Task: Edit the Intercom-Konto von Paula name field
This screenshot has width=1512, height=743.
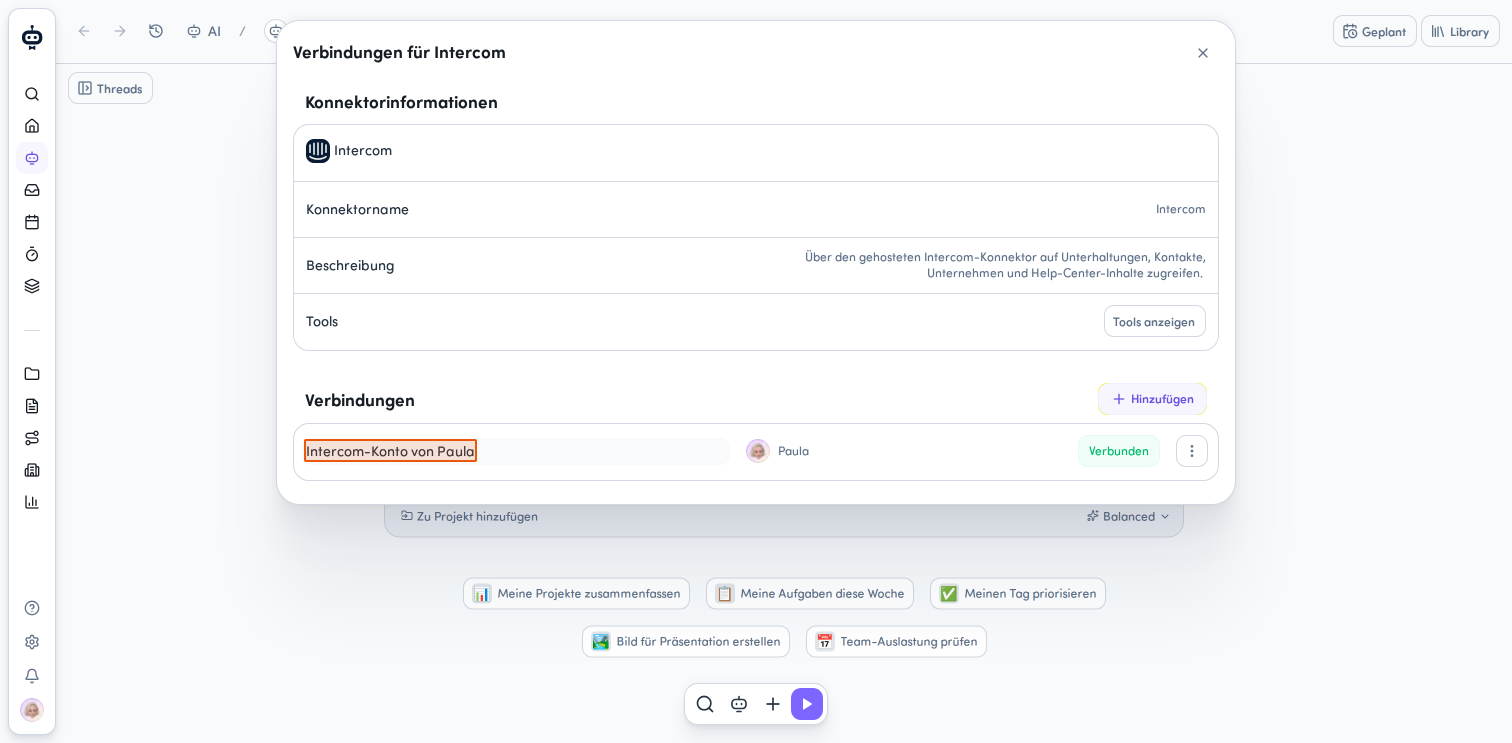Action: point(517,451)
